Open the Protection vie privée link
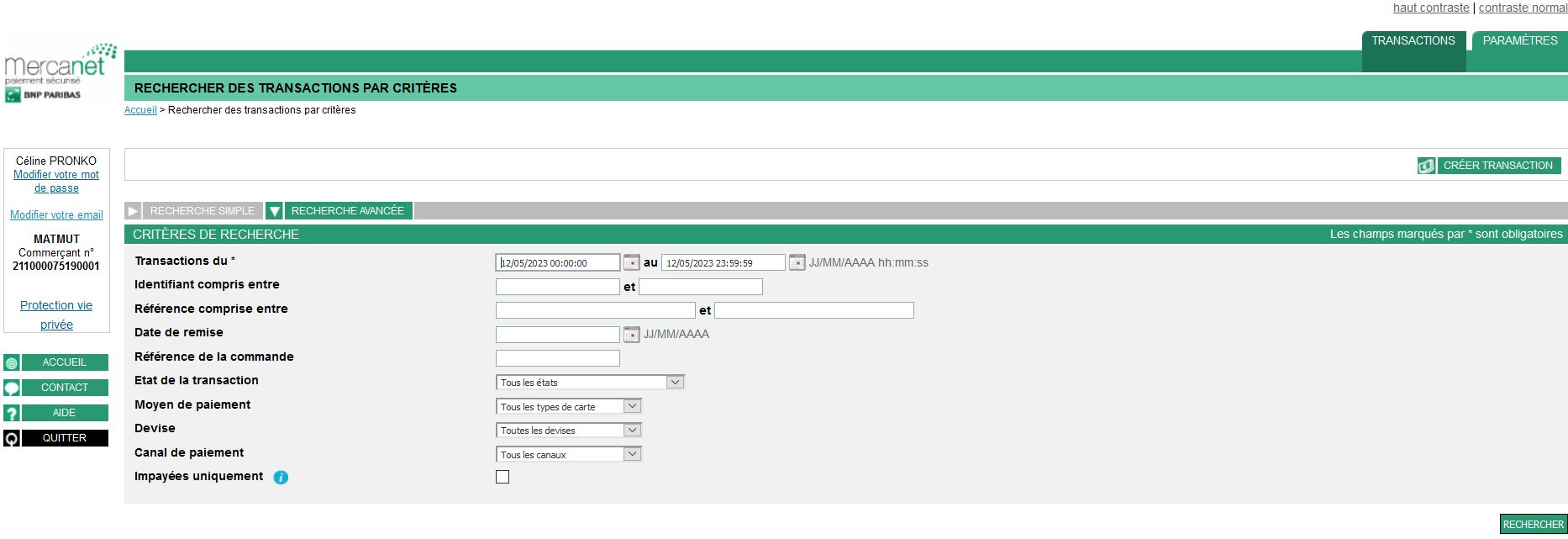 tap(56, 315)
